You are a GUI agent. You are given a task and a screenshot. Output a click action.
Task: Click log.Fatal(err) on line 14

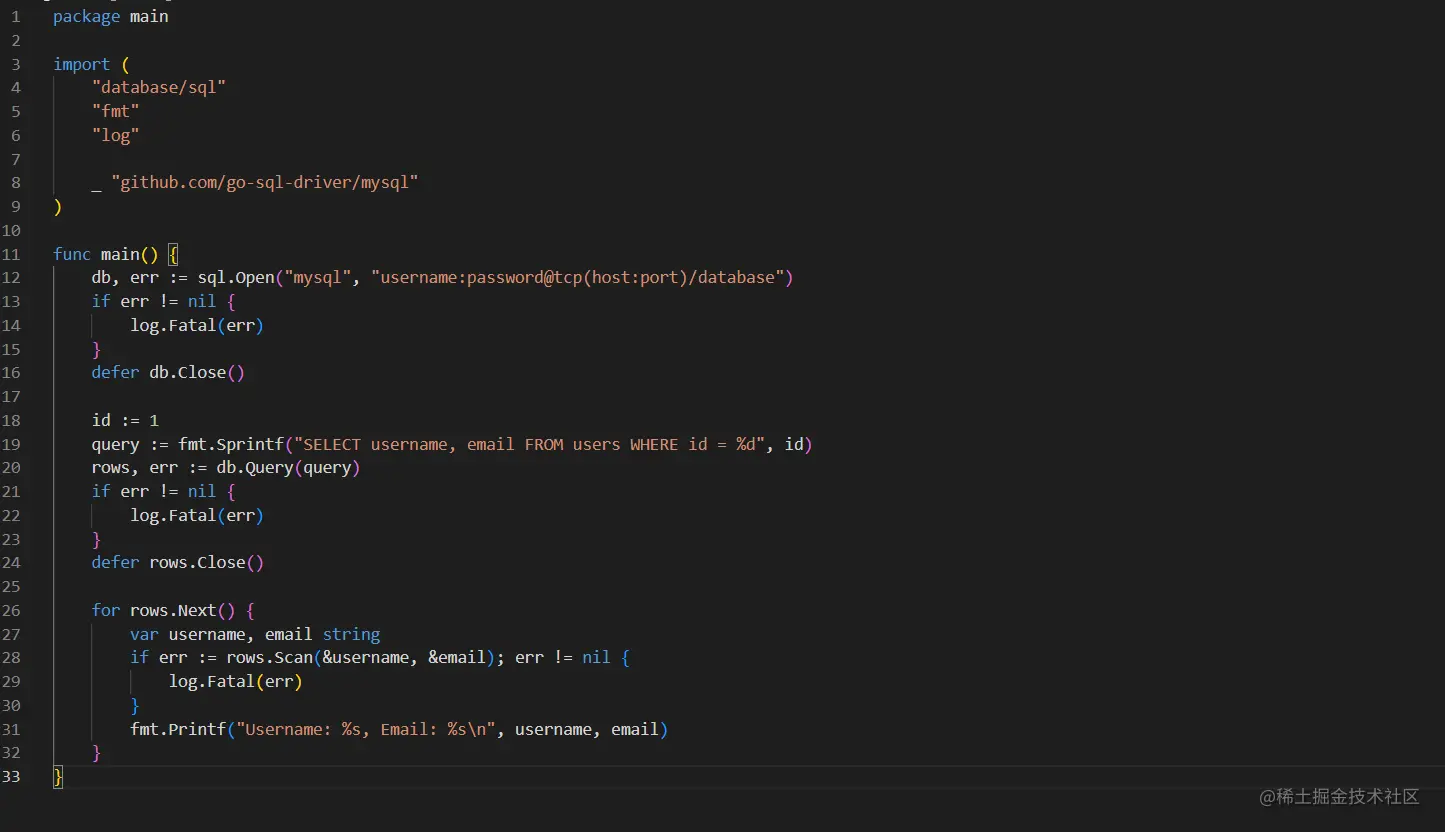(197, 325)
